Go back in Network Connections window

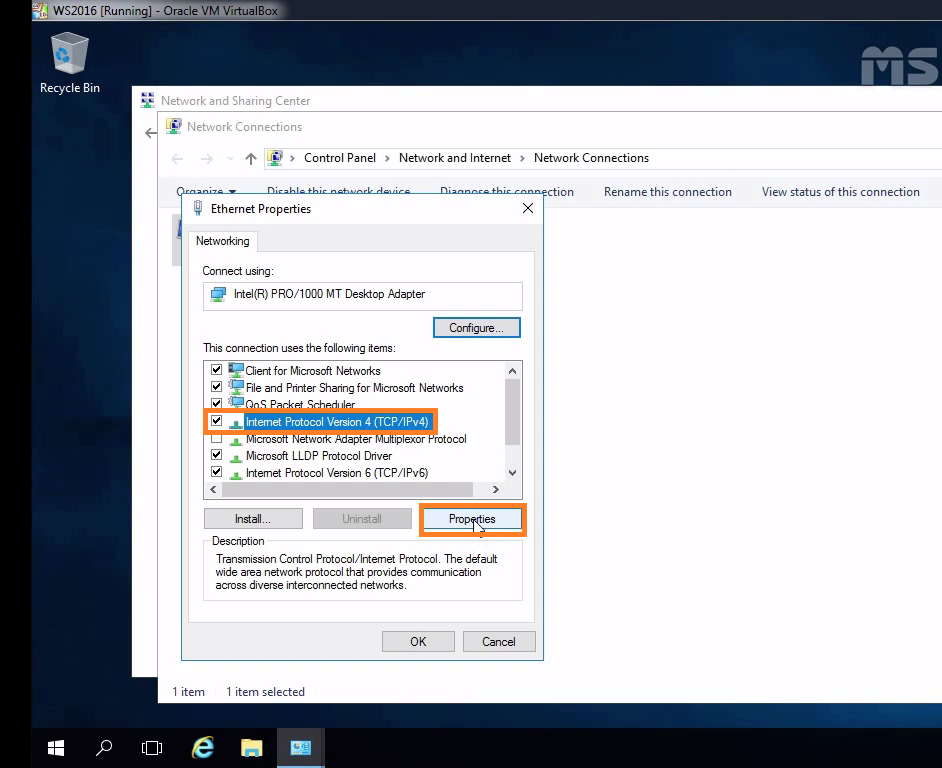tap(177, 159)
